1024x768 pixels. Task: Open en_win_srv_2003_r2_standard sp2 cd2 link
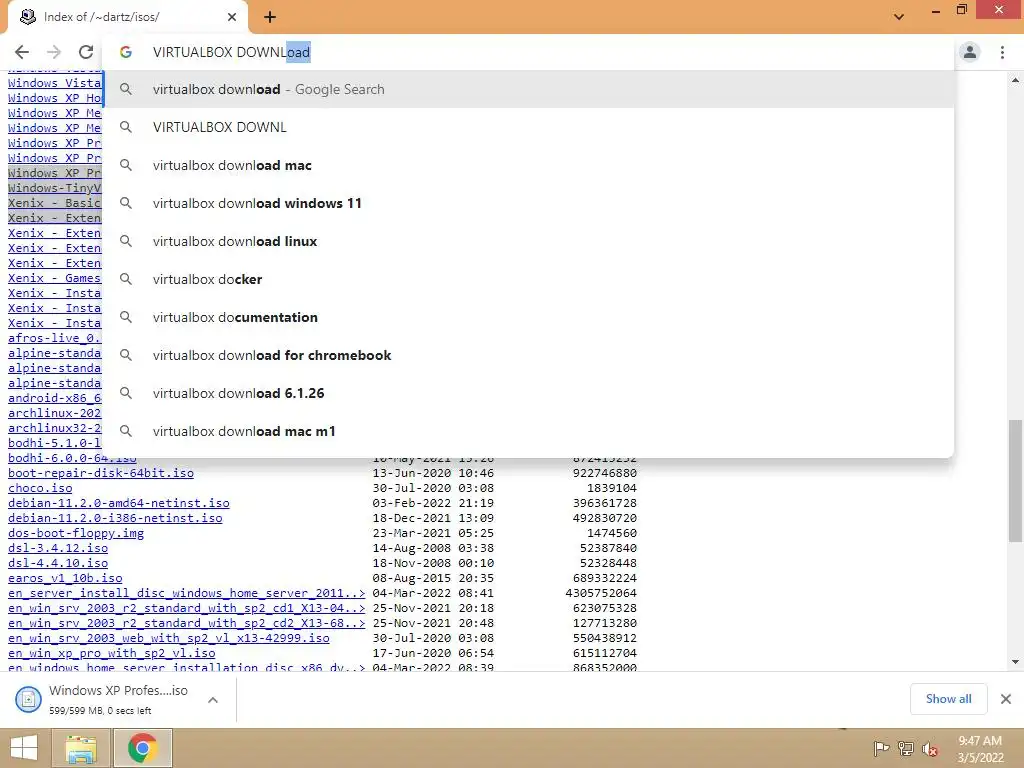pos(186,623)
